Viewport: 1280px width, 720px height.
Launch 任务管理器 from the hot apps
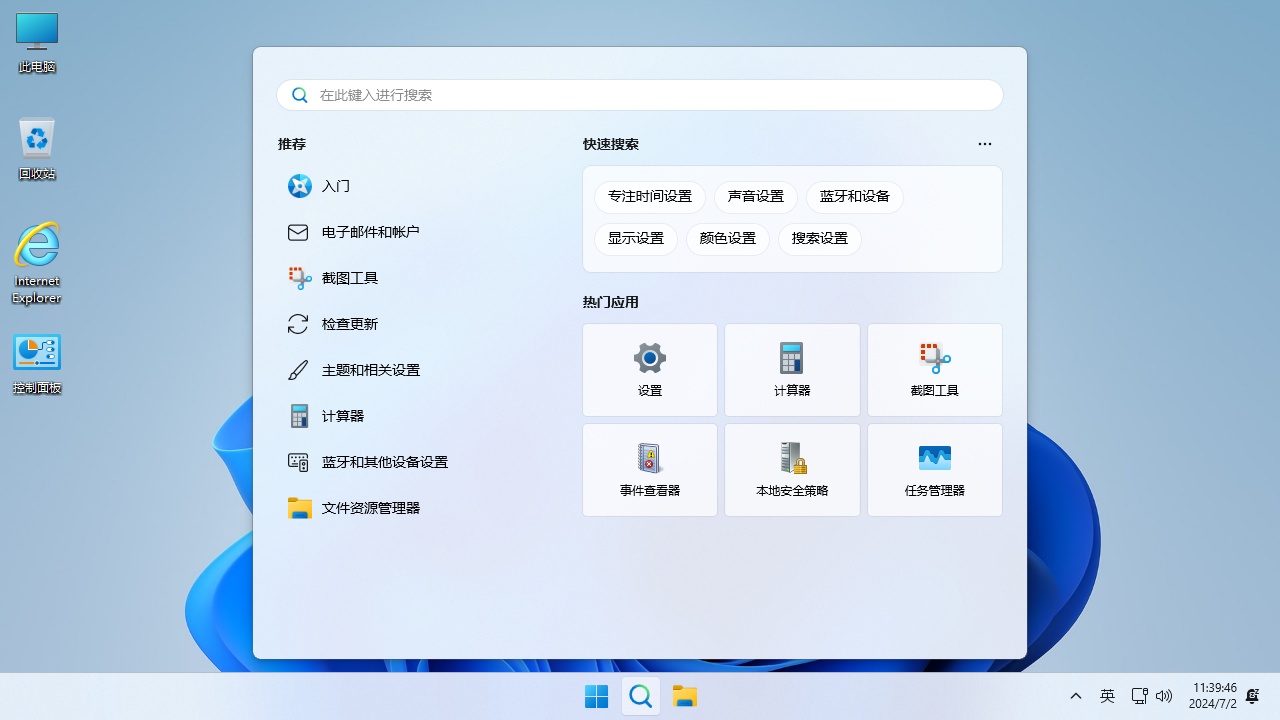tap(934, 469)
